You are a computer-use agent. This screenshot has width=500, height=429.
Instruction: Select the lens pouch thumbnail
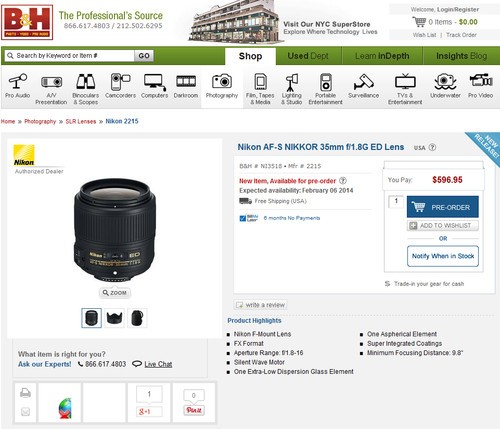(x=137, y=318)
